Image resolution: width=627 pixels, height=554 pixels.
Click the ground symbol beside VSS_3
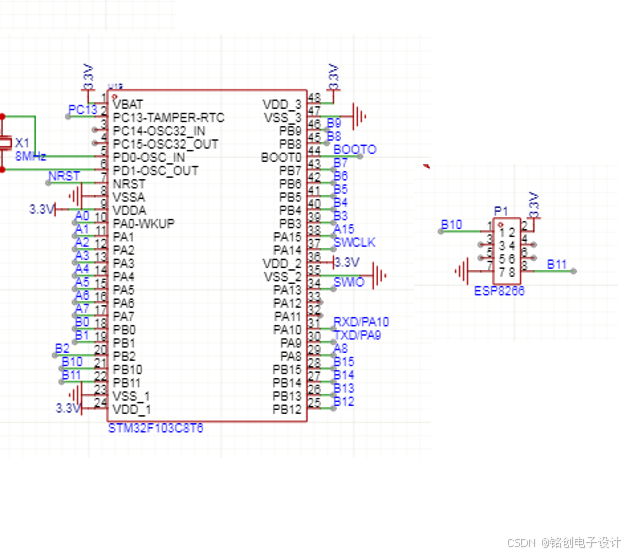[359, 116]
